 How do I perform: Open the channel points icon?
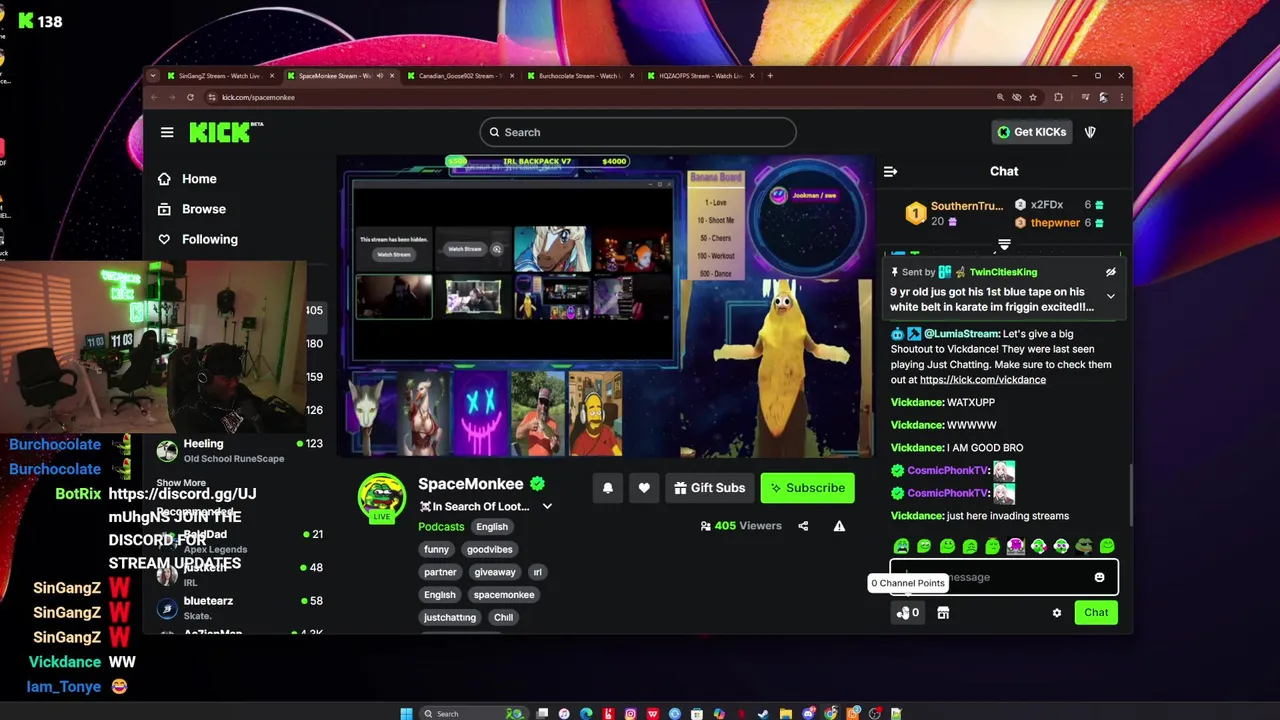[x=908, y=613]
